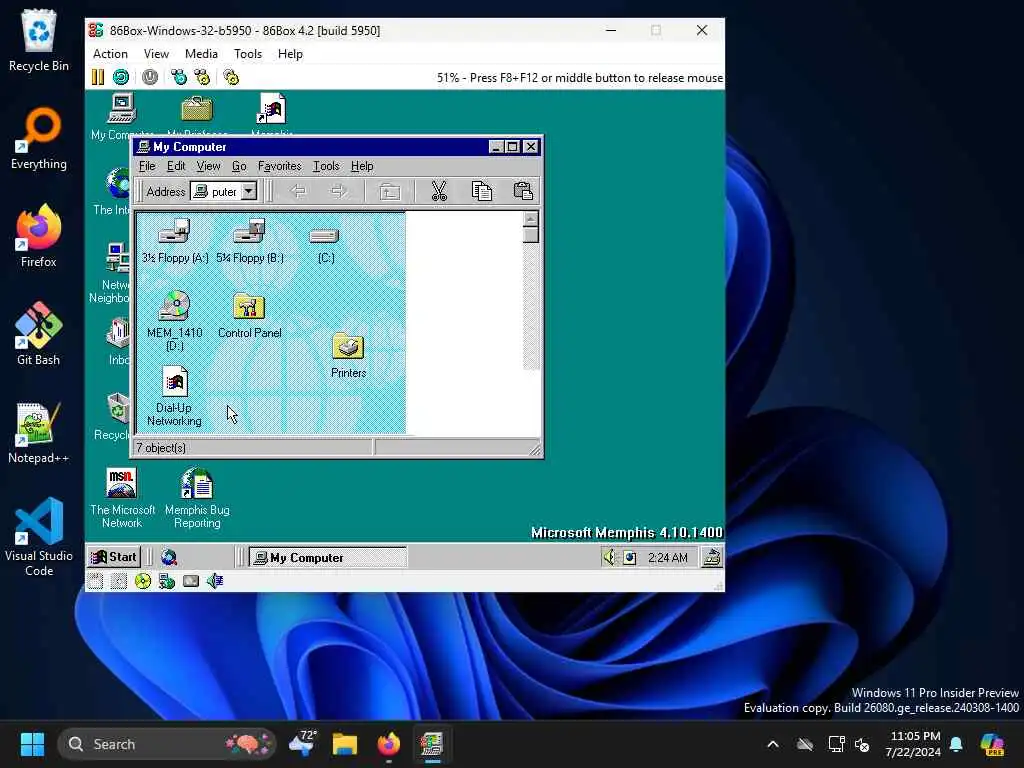Click sound icon in 86Box status bar

[x=215, y=581]
